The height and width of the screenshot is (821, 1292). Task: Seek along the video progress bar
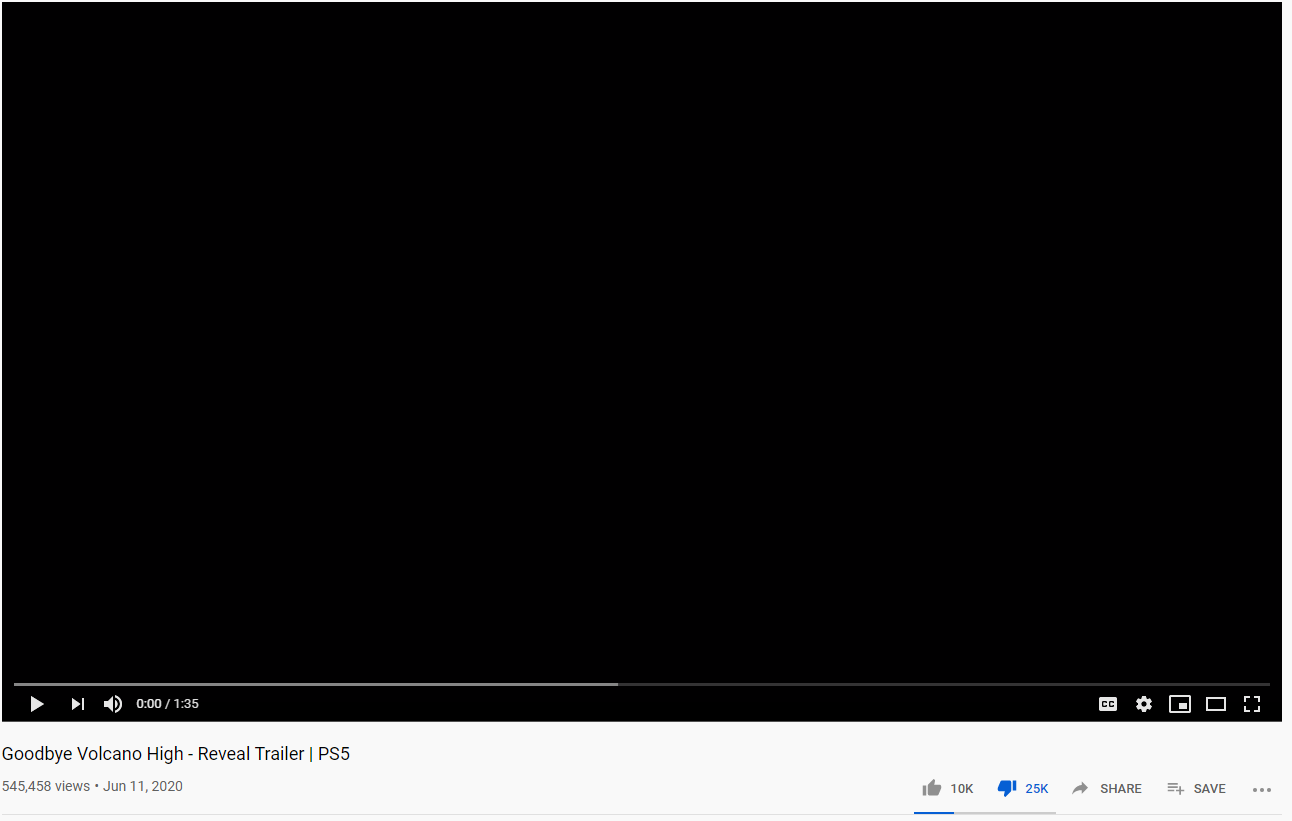[x=642, y=684]
